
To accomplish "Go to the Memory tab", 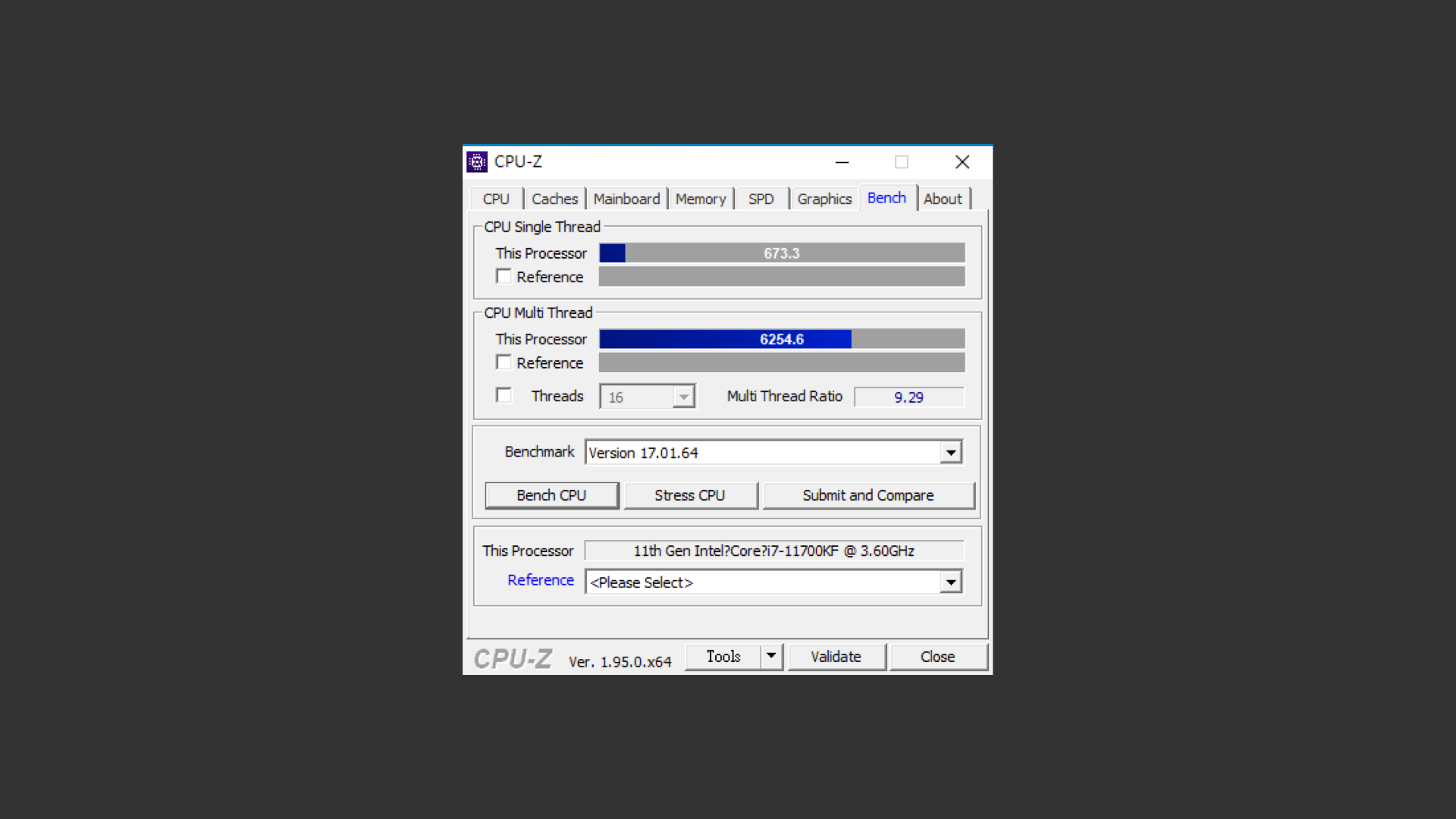I will pos(701,199).
